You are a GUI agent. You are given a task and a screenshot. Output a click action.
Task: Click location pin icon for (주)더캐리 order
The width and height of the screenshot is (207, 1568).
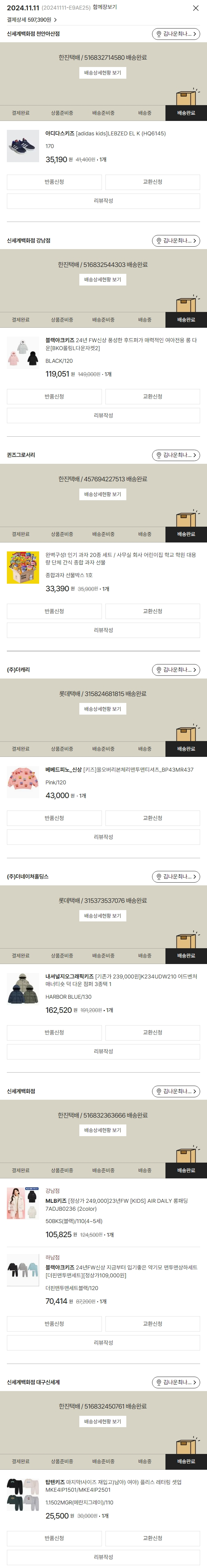tap(159, 670)
